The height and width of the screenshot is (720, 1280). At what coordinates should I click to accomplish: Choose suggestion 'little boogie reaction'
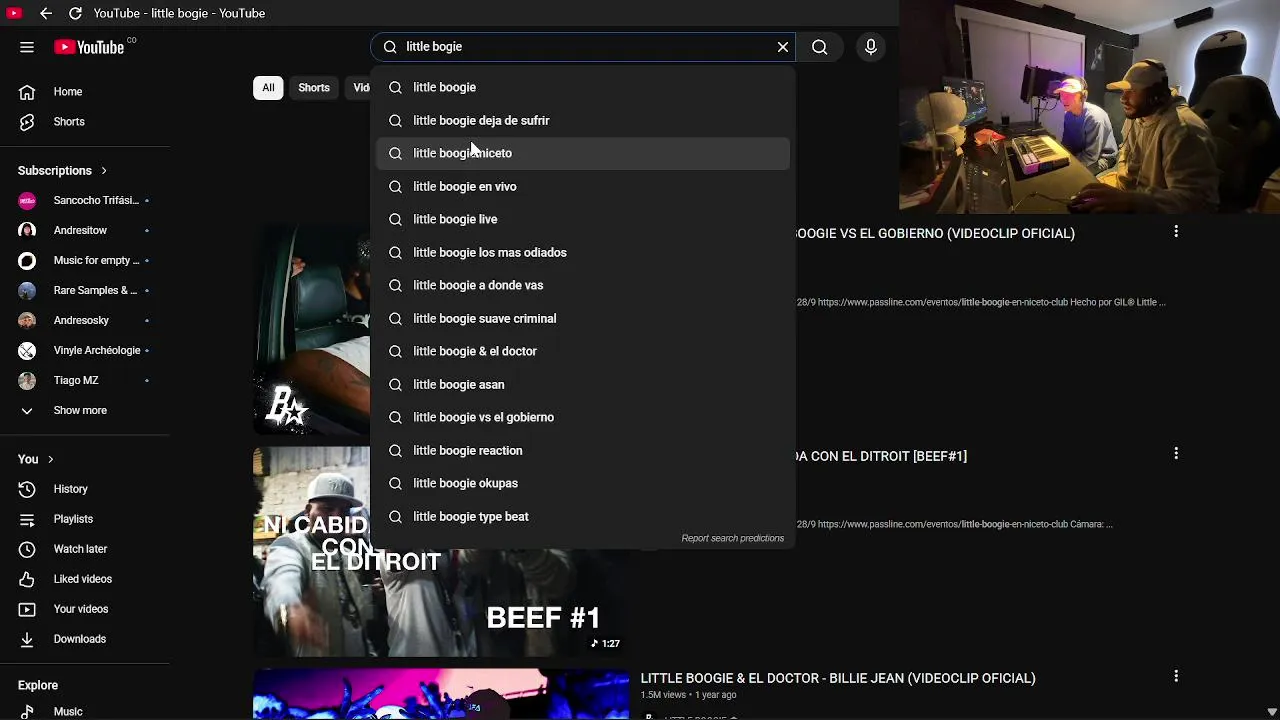(x=583, y=450)
